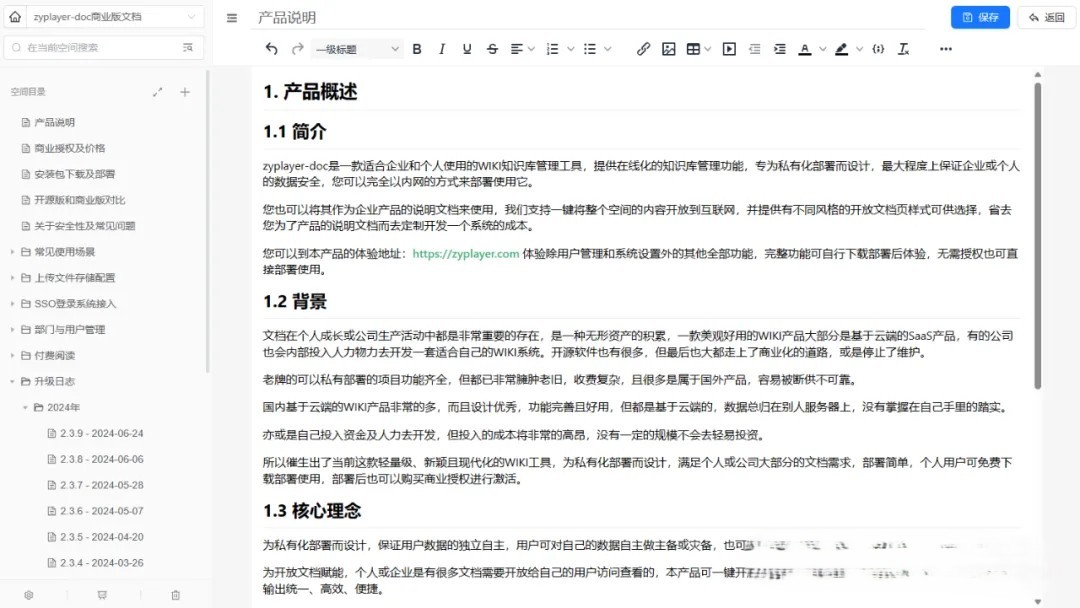1080x608 pixels.
Task: Toggle italic formatting
Action: tap(442, 49)
